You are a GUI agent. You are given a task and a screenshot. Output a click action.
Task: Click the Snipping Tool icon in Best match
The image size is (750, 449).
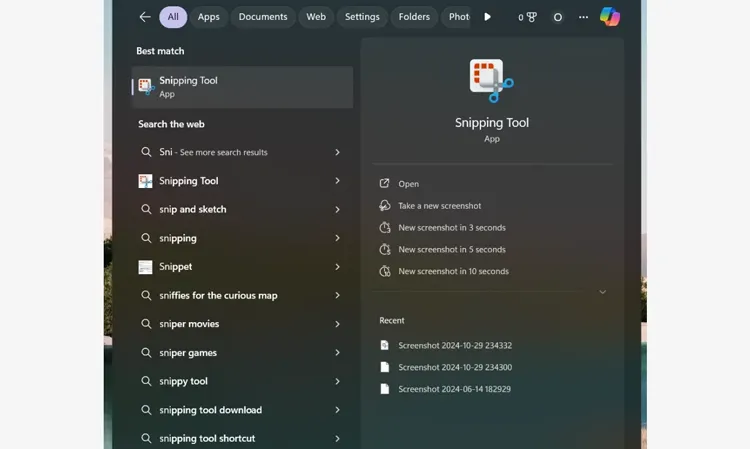coord(146,87)
